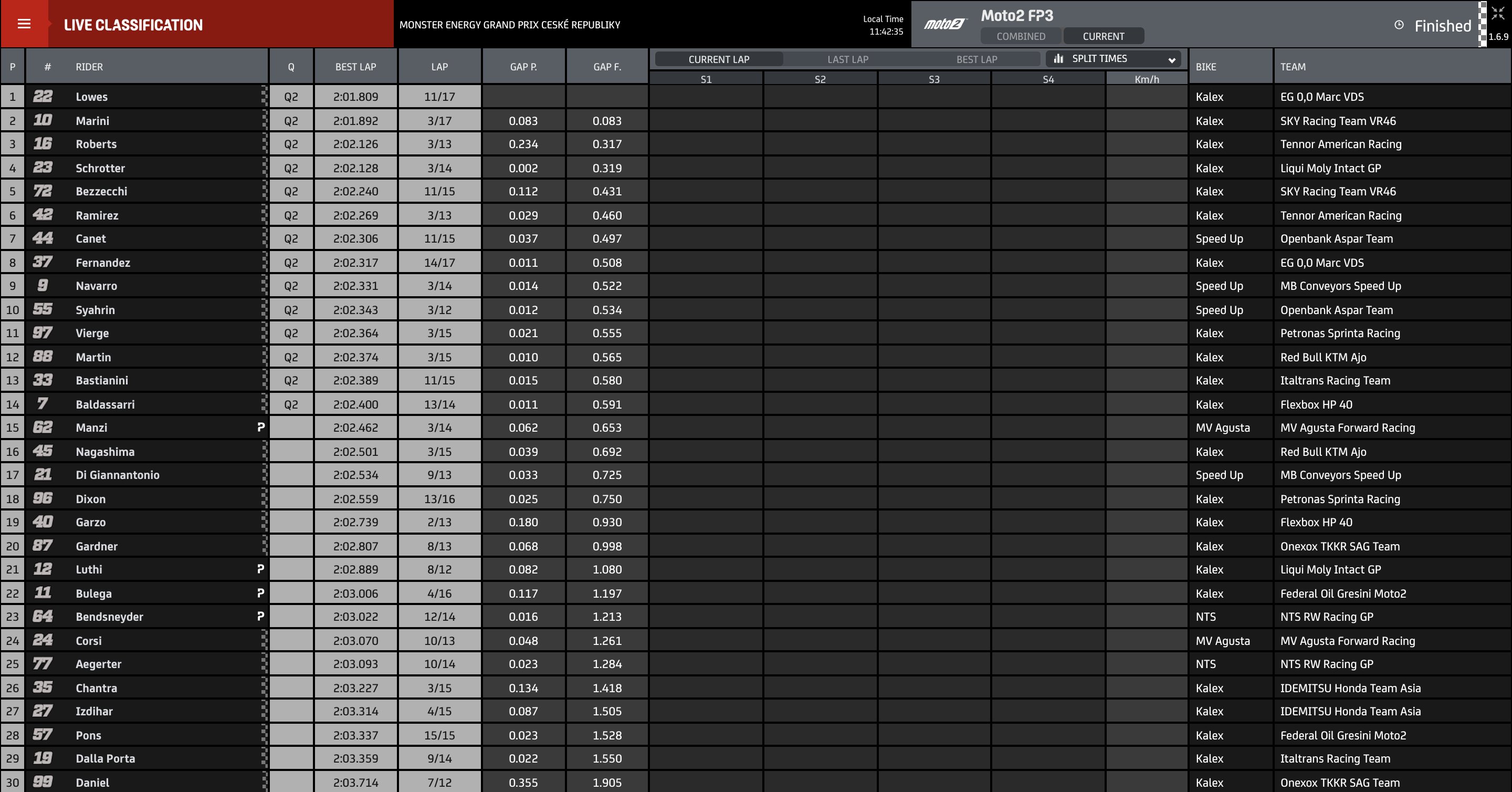Click Lowes rider name
Viewport: 1512px width, 792px height.
click(91, 97)
